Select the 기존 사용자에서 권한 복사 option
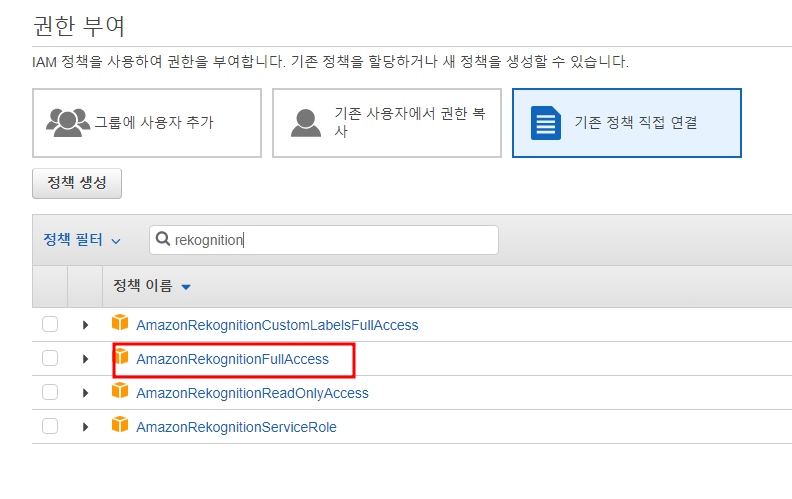The height and width of the screenshot is (499, 792). (x=387, y=123)
